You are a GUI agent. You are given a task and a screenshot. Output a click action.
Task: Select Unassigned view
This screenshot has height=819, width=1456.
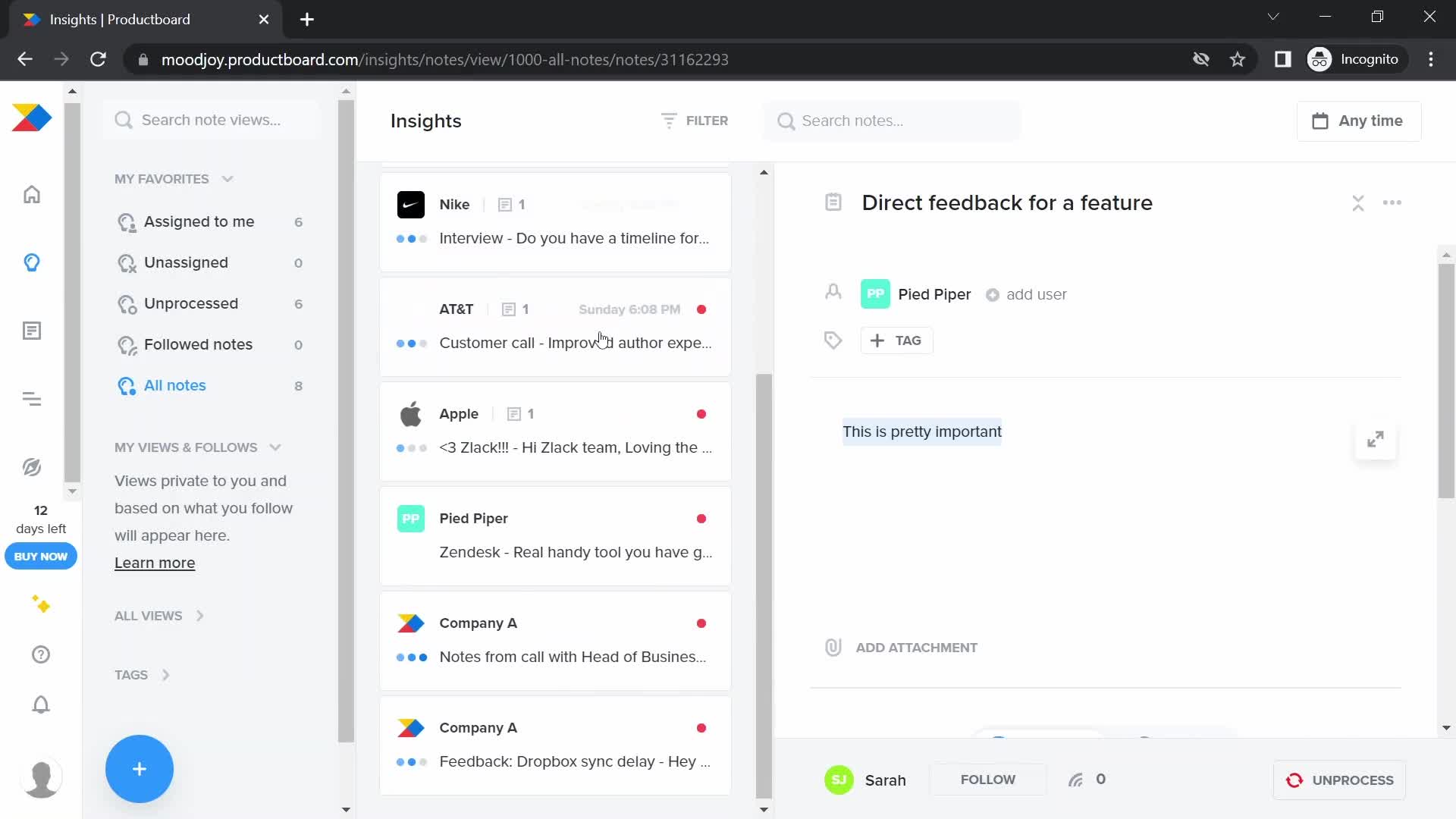[x=211, y=262]
